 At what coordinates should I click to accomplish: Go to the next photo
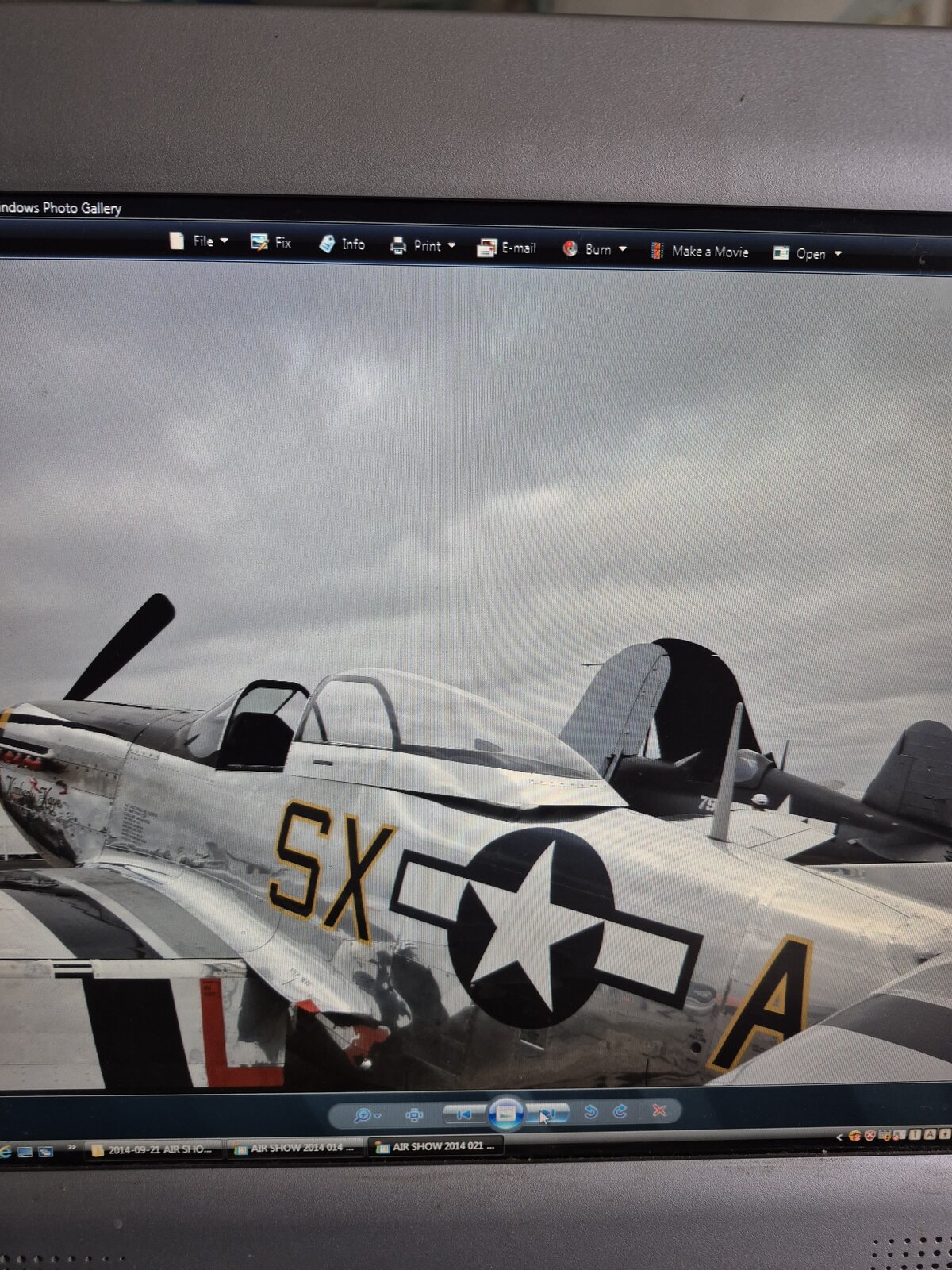[549, 1114]
